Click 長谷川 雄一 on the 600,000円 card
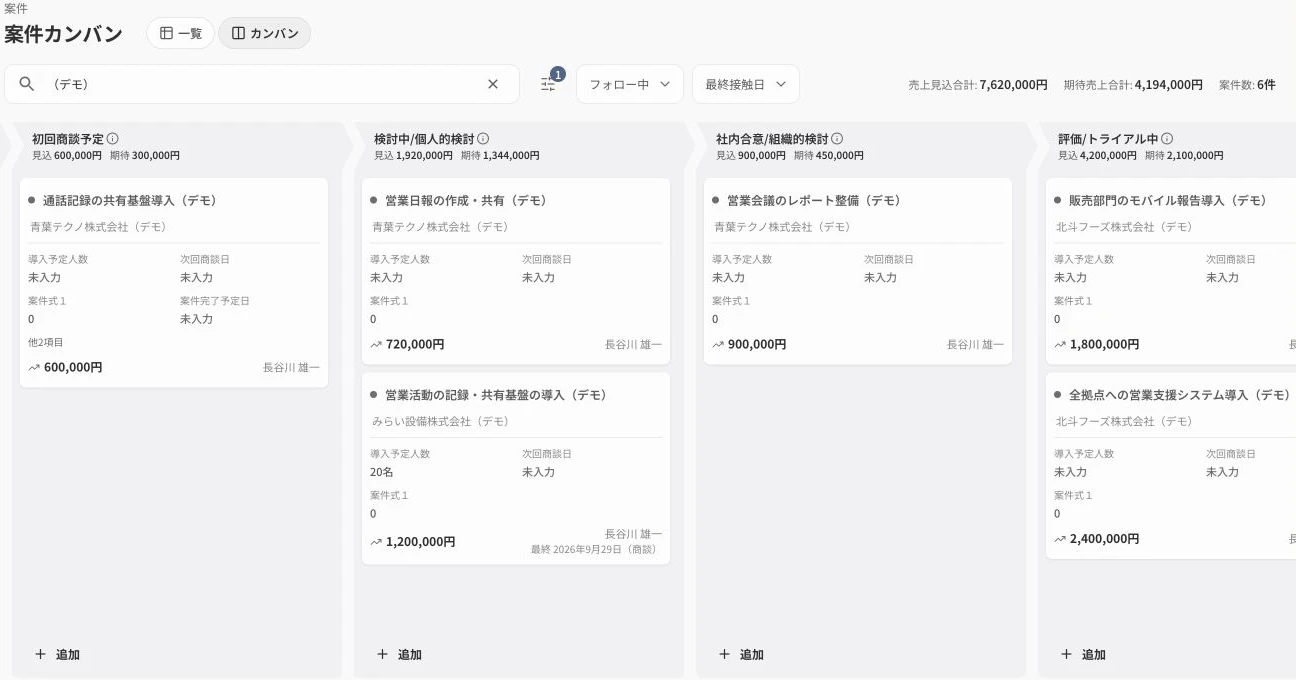1296x680 pixels. pos(291,368)
